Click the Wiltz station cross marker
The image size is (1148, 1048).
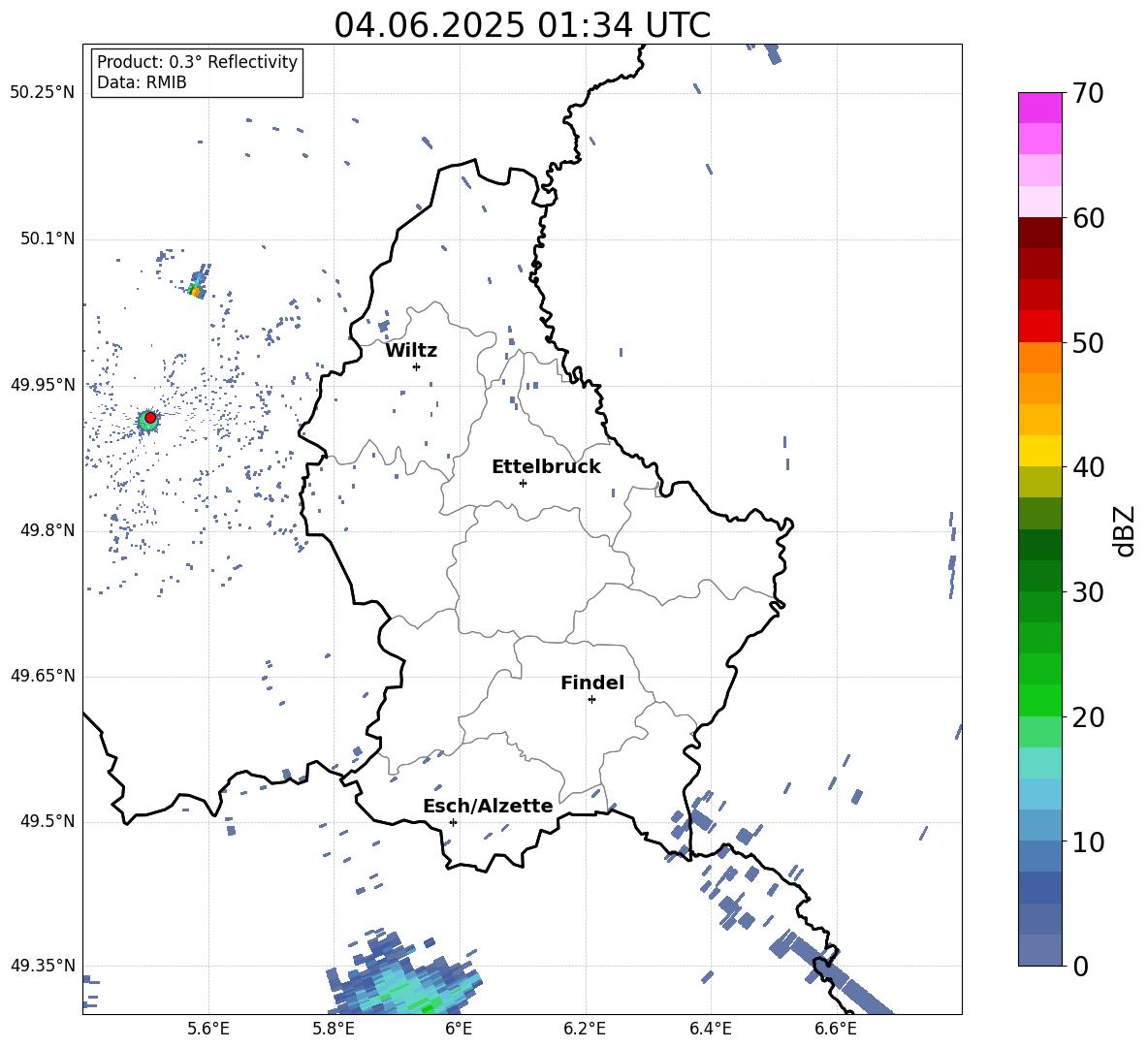pyautogui.click(x=417, y=366)
